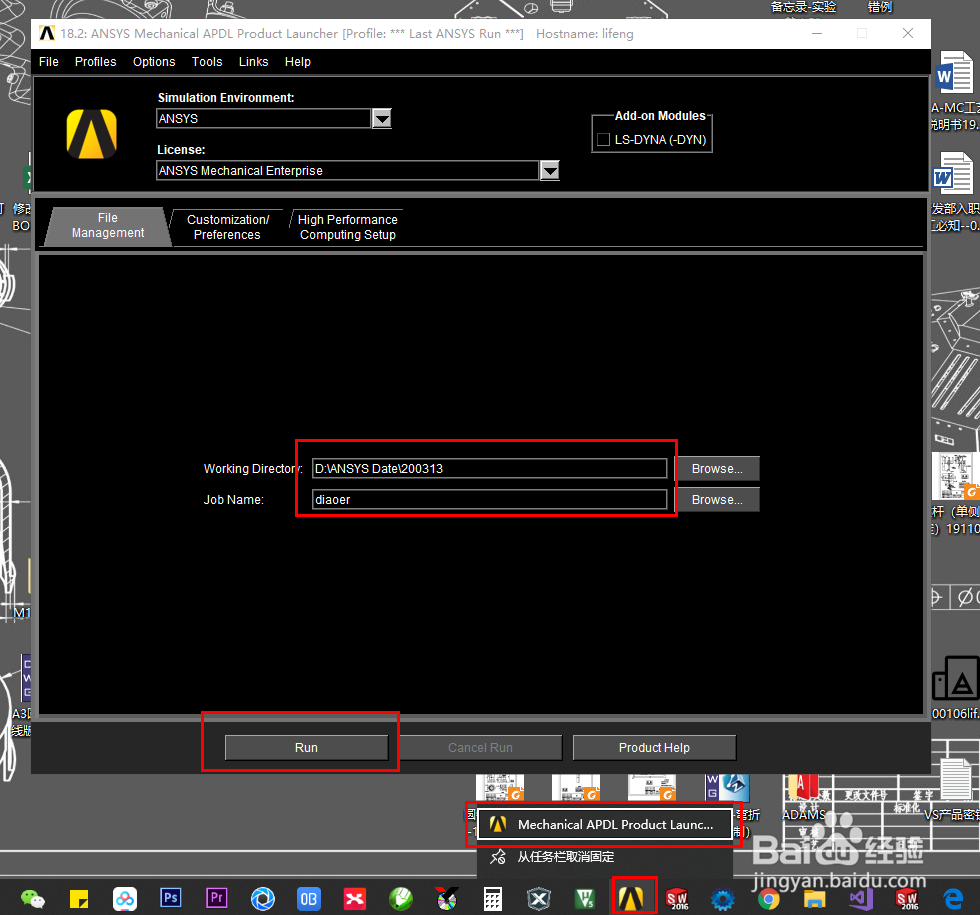Open Calculator from the taskbar
This screenshot has width=980, height=915.
[x=492, y=899]
